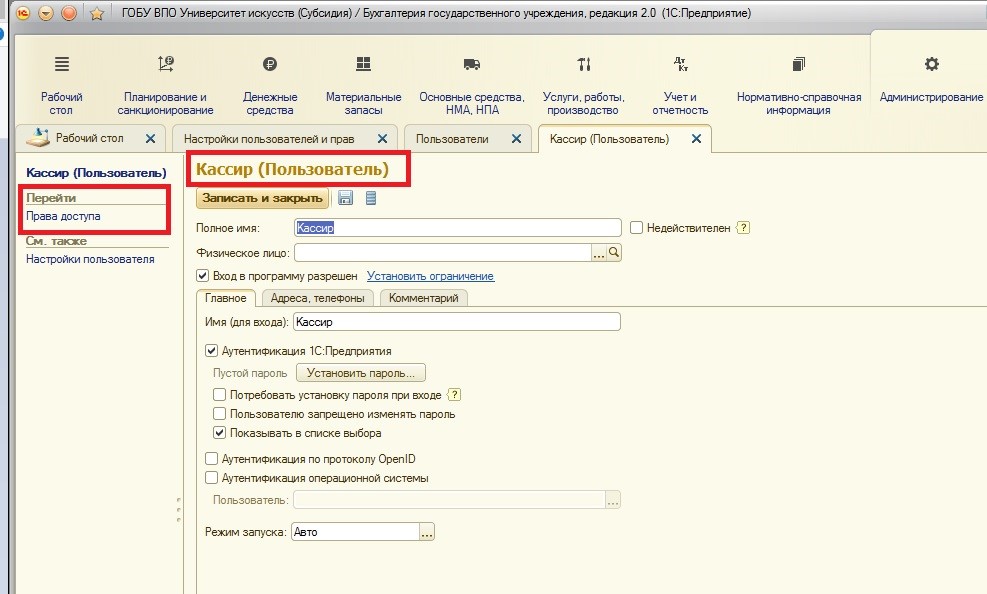Click the Кассир (Пользователь) sidebar heading
Viewport: 987px width, 594px height.
[96, 173]
